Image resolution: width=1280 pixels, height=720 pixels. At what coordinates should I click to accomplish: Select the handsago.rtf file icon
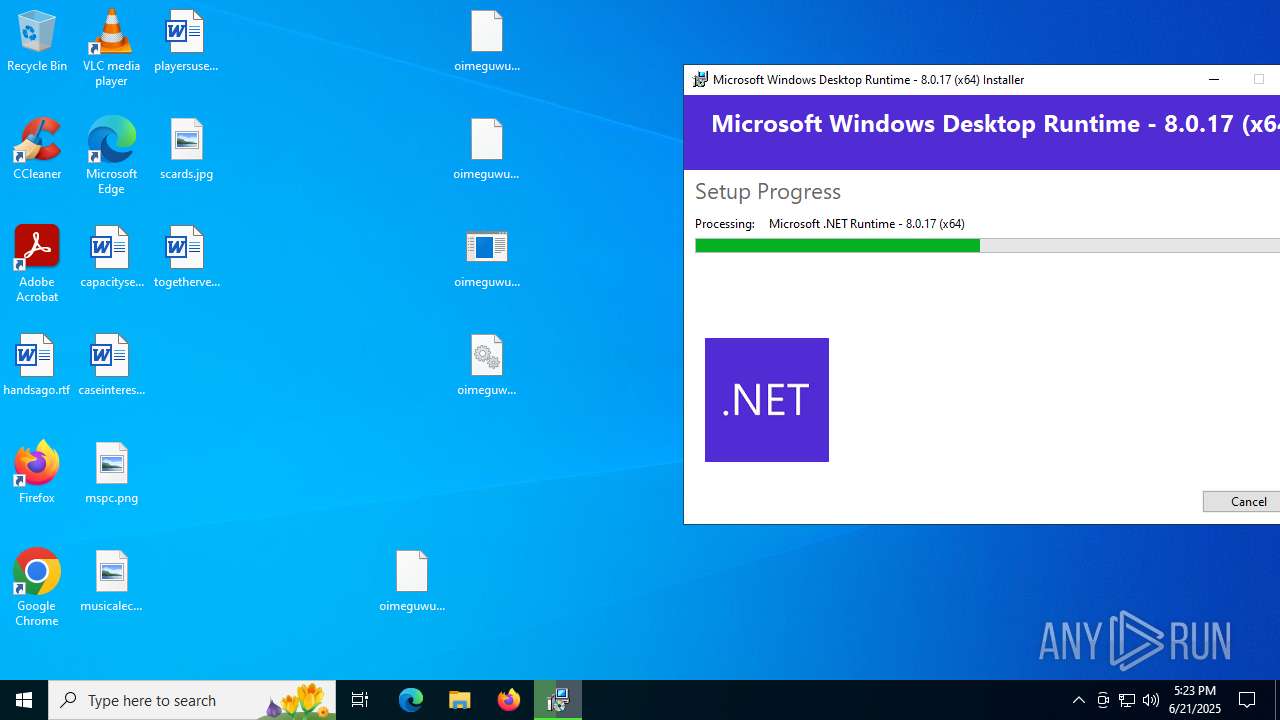point(37,365)
